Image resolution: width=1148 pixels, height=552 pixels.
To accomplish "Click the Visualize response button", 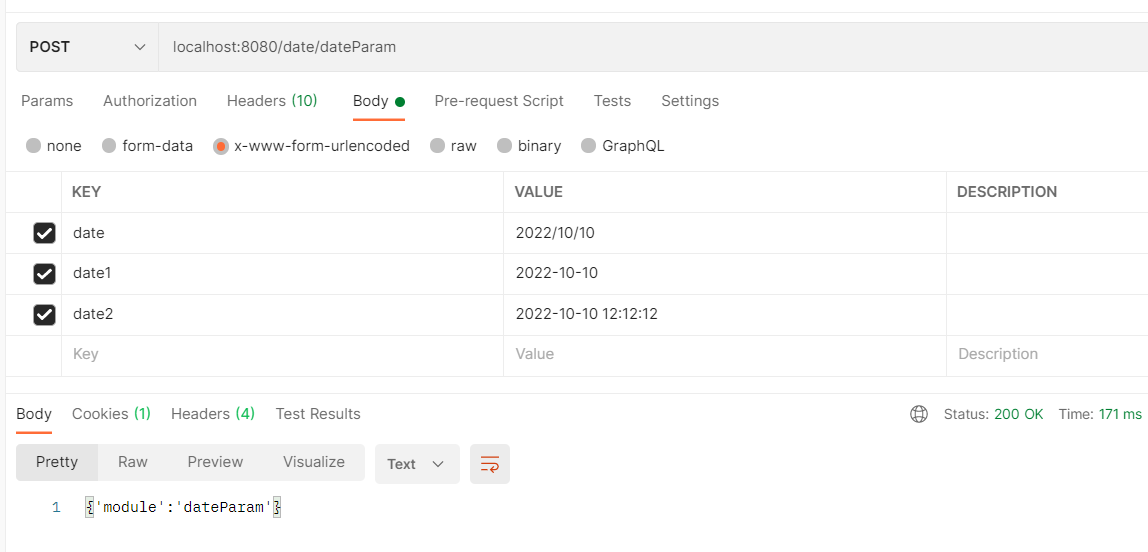I will point(314,462).
